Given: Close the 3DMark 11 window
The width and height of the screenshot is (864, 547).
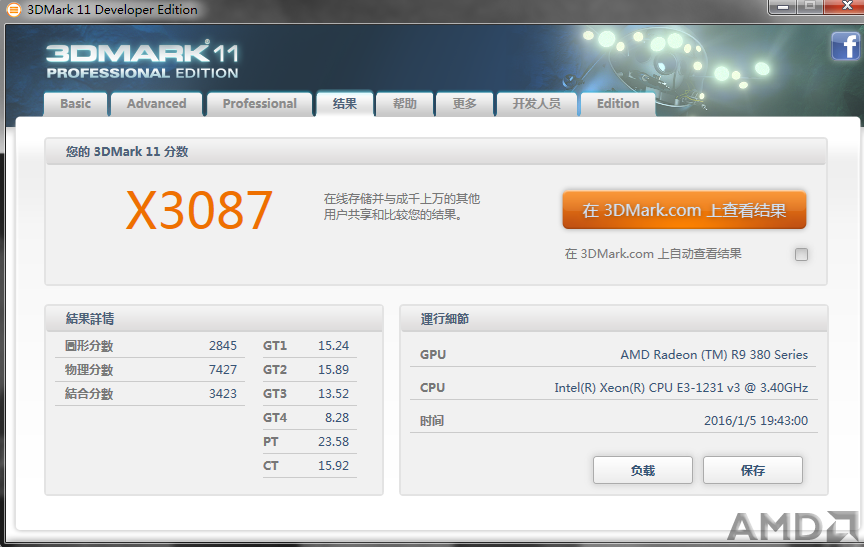Looking at the screenshot, I should coord(844,7).
